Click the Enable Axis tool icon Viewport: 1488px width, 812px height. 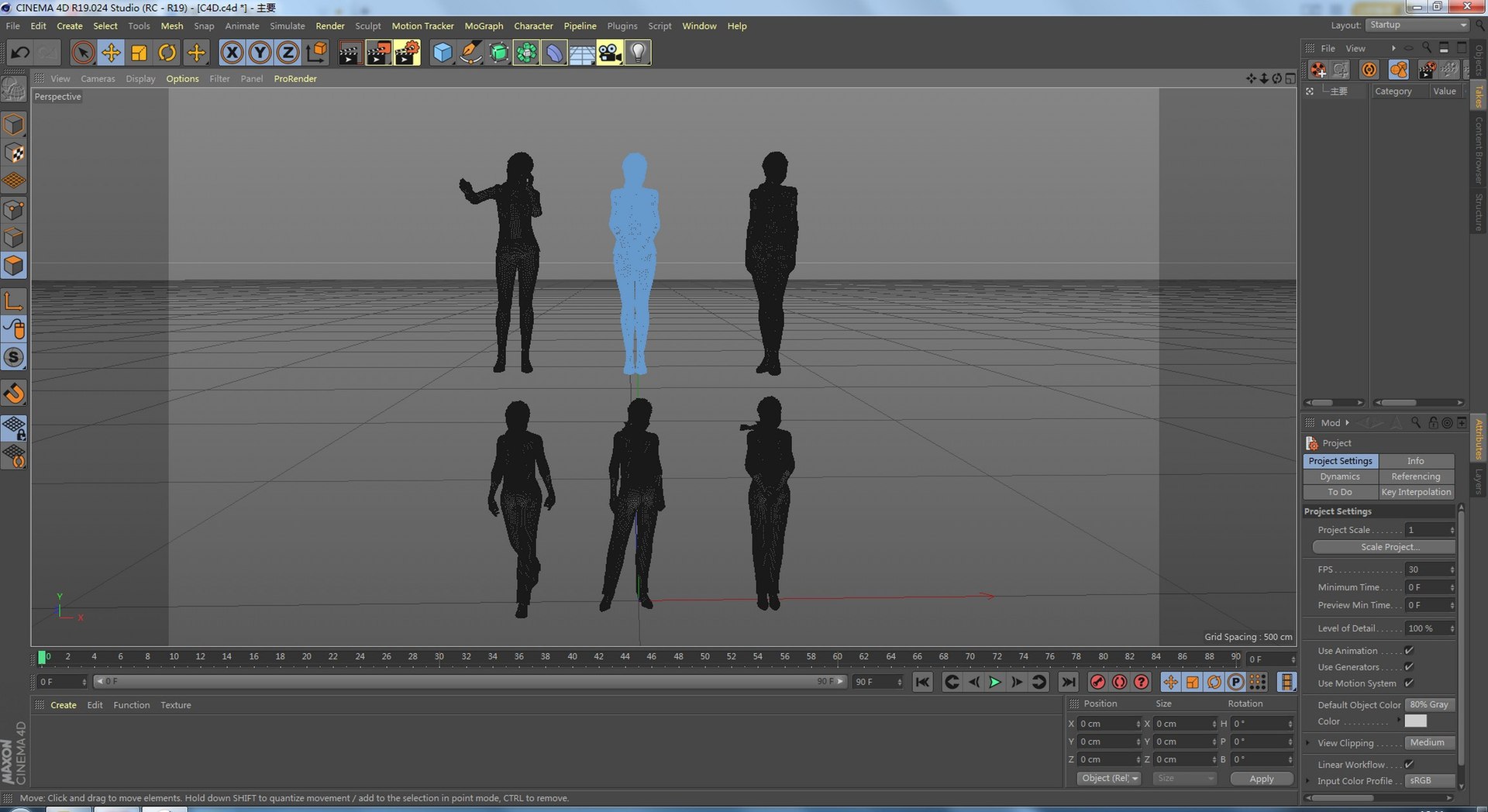14,301
